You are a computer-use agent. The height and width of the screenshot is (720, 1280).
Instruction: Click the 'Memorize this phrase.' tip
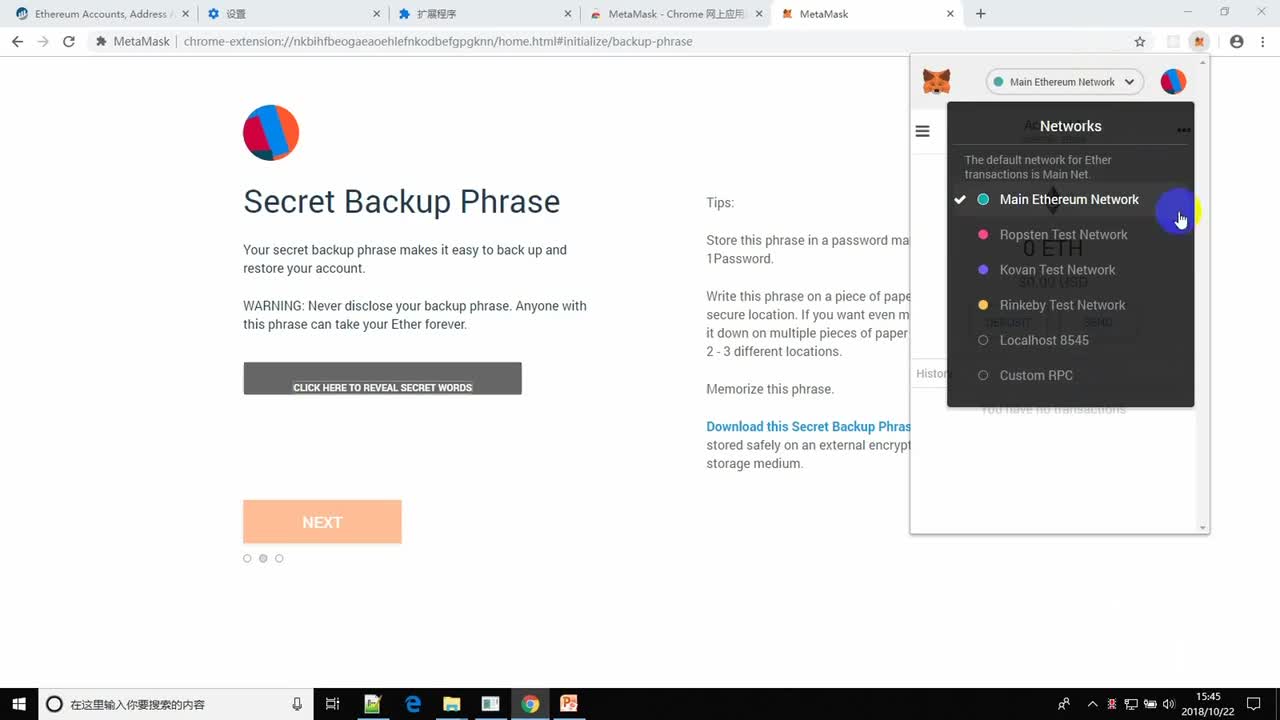770,389
